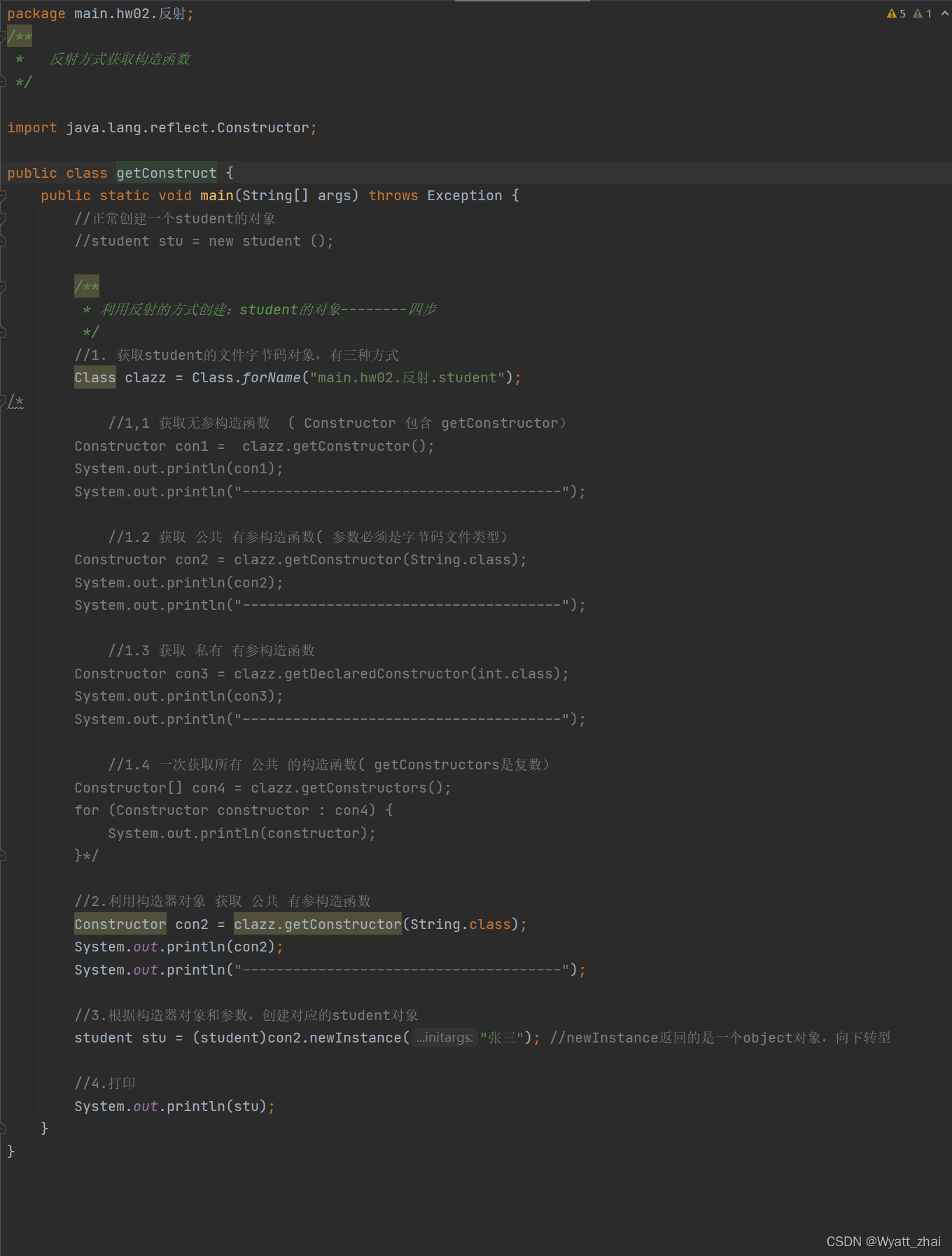The height and width of the screenshot is (1256, 952).
Task: Click the class name 'getConstruct'
Action: (167, 173)
